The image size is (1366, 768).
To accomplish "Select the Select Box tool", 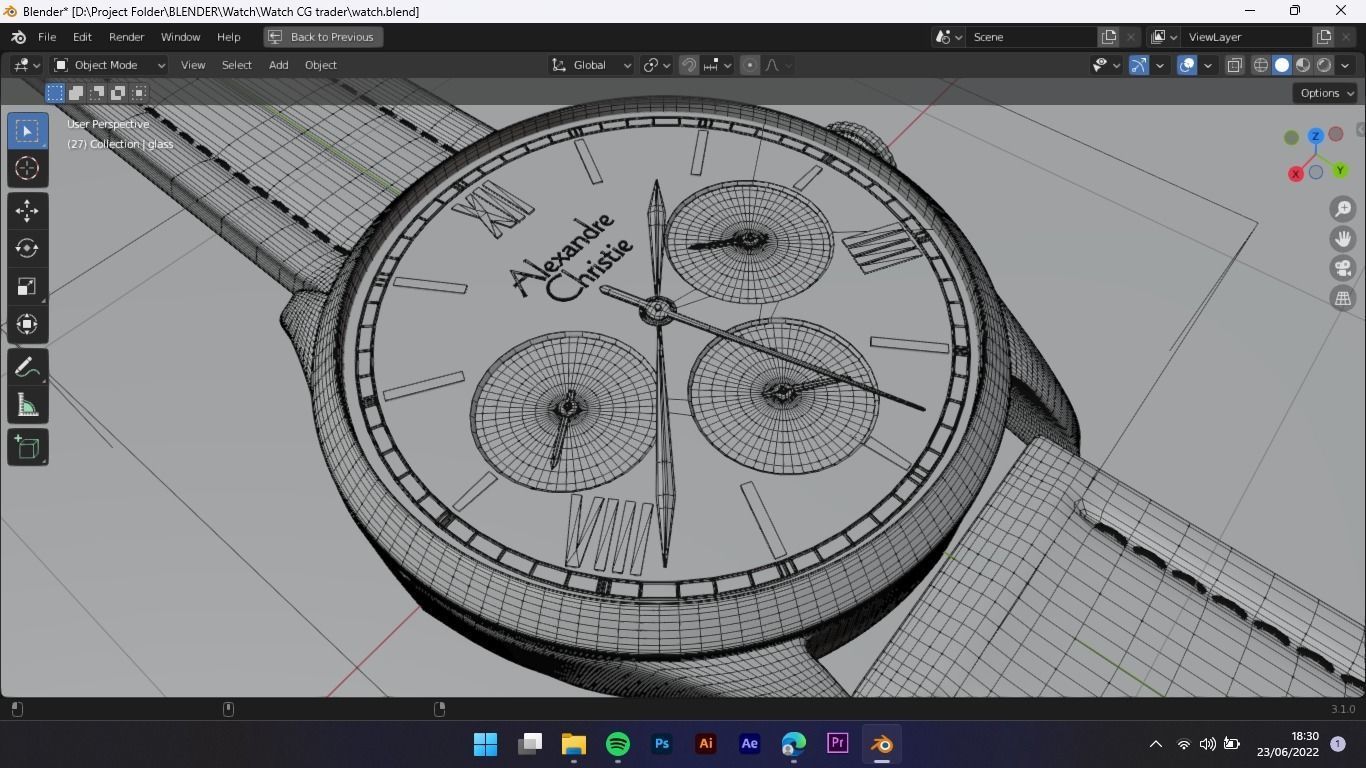I will 27,131.
